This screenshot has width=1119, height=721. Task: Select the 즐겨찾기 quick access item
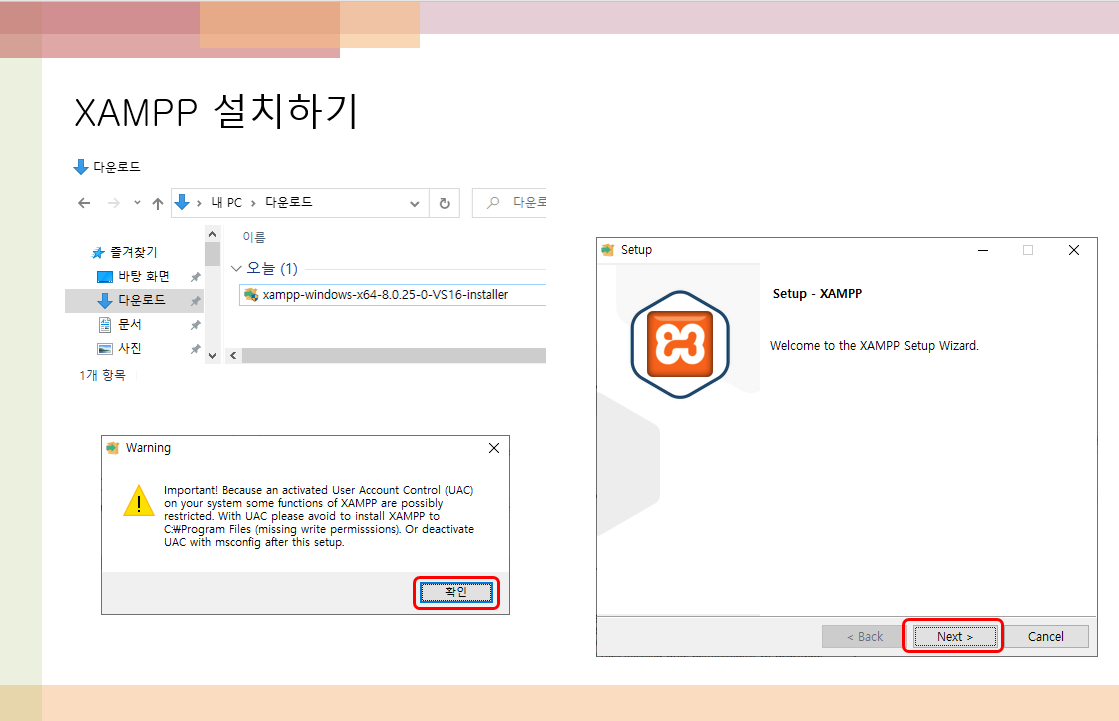click(126, 252)
